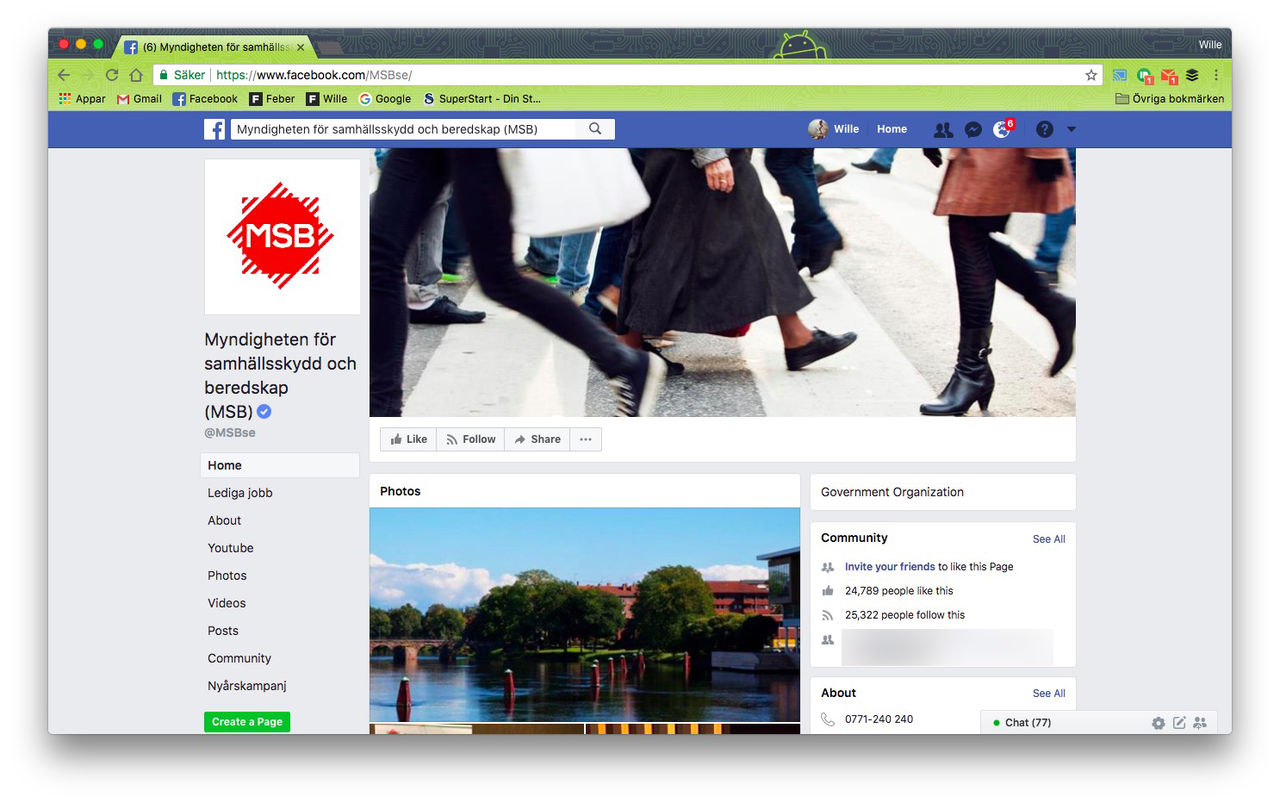Open the SuperStart bookmark
The height and width of the screenshot is (803, 1280).
482,99
